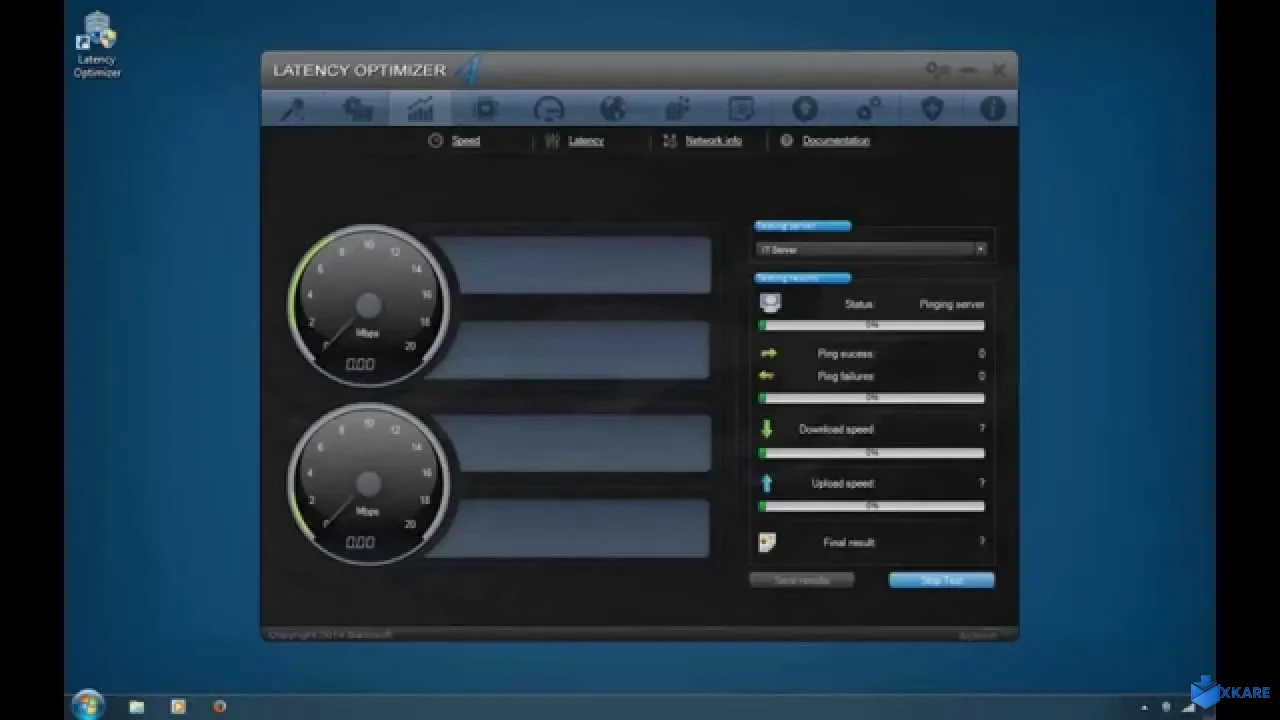The width and height of the screenshot is (1280, 720).
Task: Click the Stop Test button
Action: (942, 580)
